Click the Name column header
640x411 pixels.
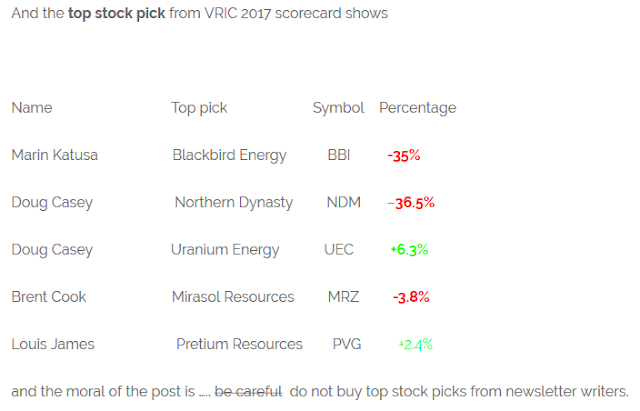coord(32,108)
